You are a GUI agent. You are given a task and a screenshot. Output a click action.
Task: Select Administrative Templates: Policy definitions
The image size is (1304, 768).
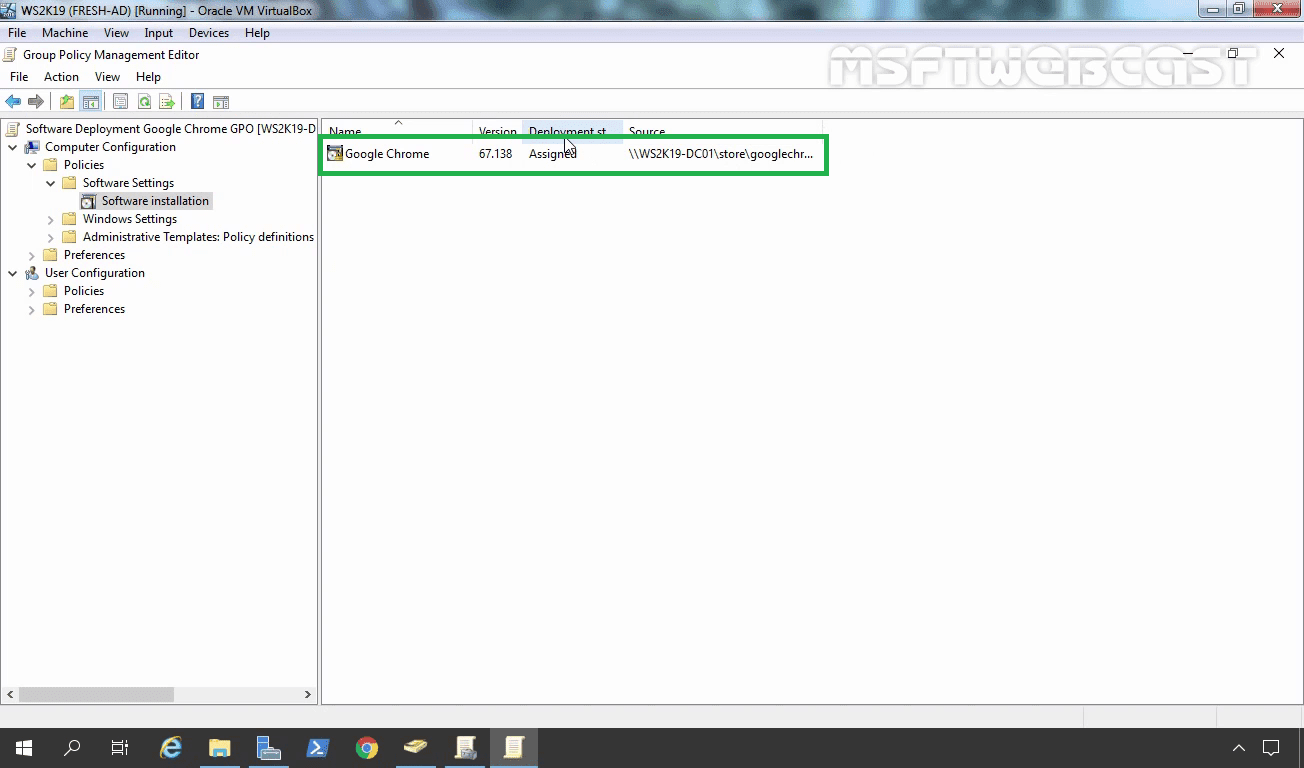[198, 237]
